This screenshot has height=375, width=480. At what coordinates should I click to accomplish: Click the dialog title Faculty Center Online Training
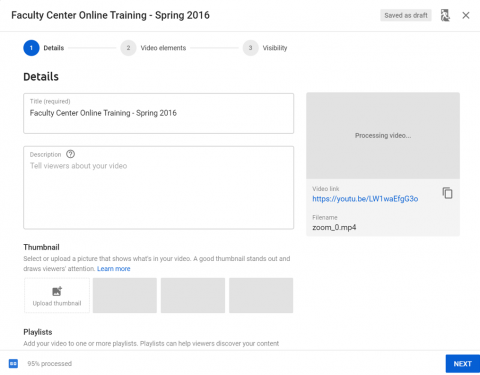point(110,15)
